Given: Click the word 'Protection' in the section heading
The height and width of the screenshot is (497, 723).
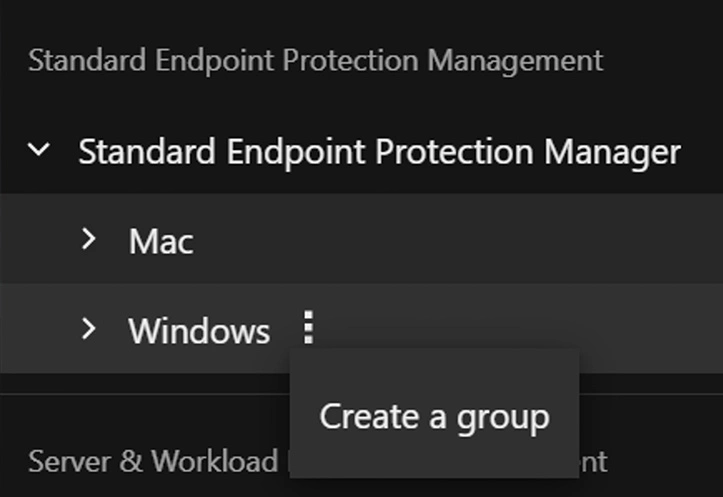Looking at the screenshot, I should (351, 60).
